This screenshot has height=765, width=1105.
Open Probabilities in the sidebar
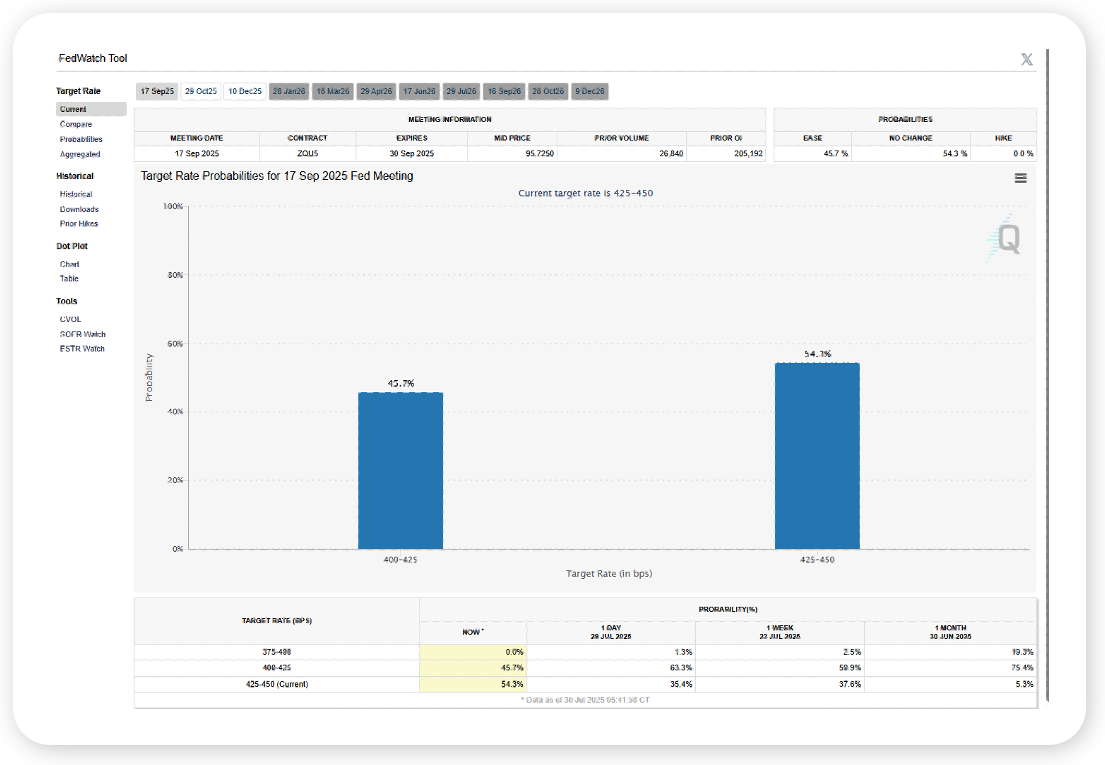pos(81,139)
